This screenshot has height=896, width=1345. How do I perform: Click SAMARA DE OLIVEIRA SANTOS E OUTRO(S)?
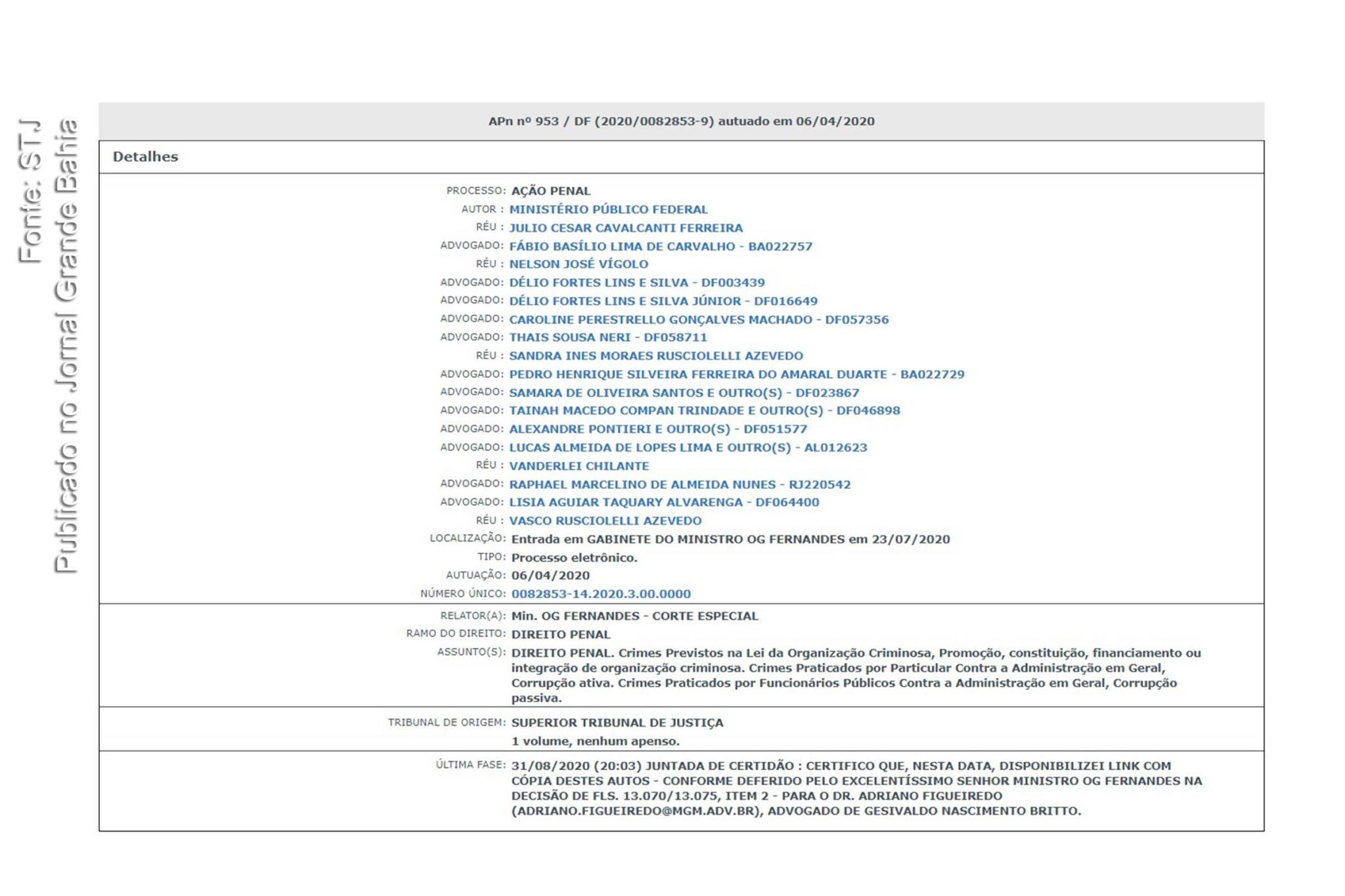coord(684,393)
